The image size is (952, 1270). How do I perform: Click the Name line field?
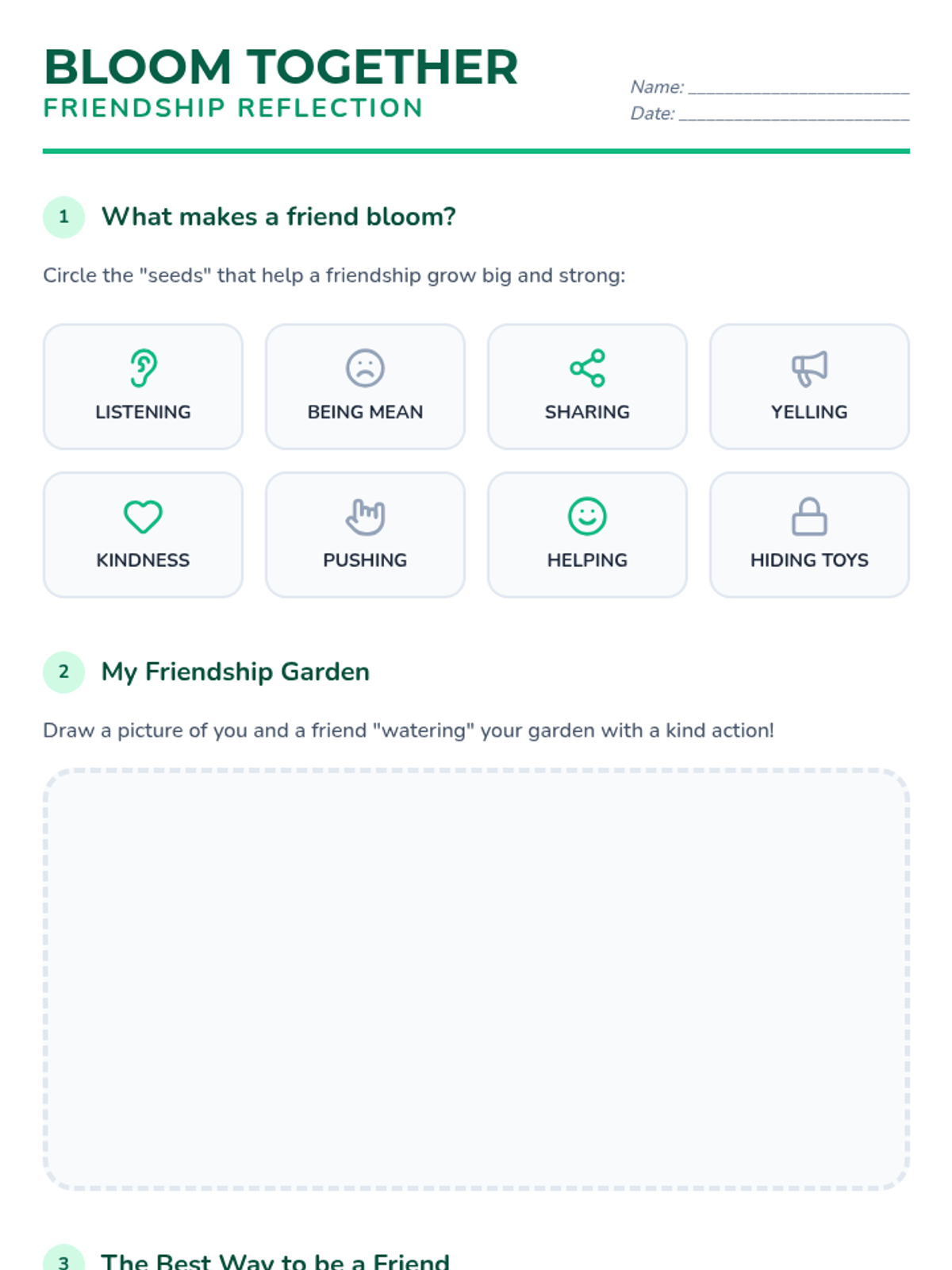798,87
